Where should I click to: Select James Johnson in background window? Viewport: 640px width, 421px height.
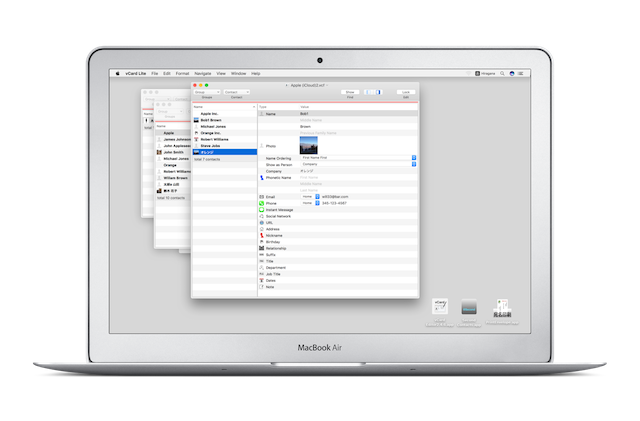coord(173,140)
